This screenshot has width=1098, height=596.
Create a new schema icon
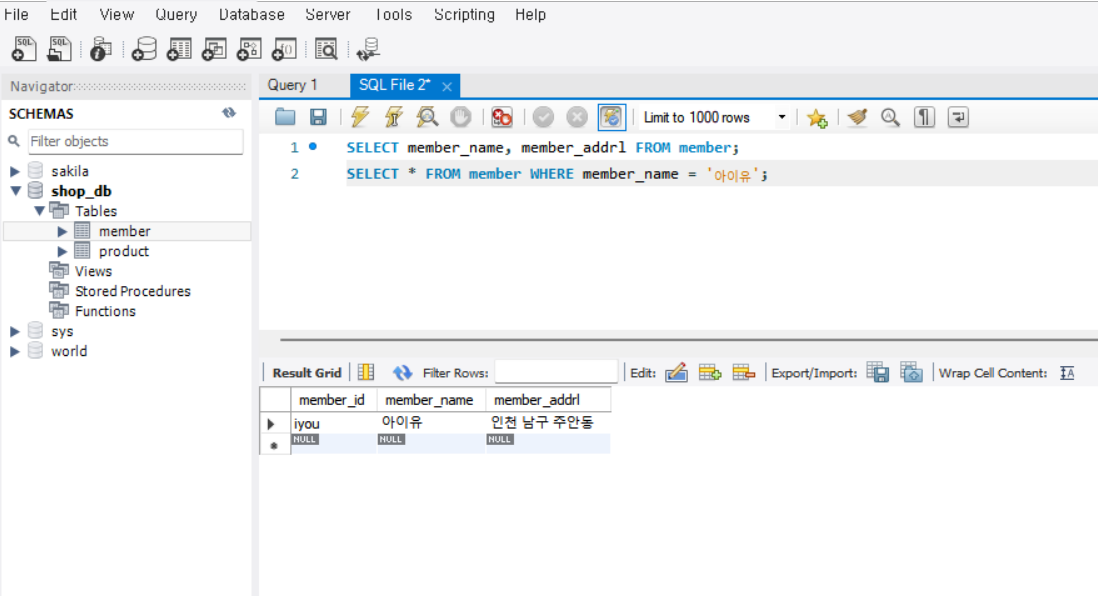(x=144, y=49)
